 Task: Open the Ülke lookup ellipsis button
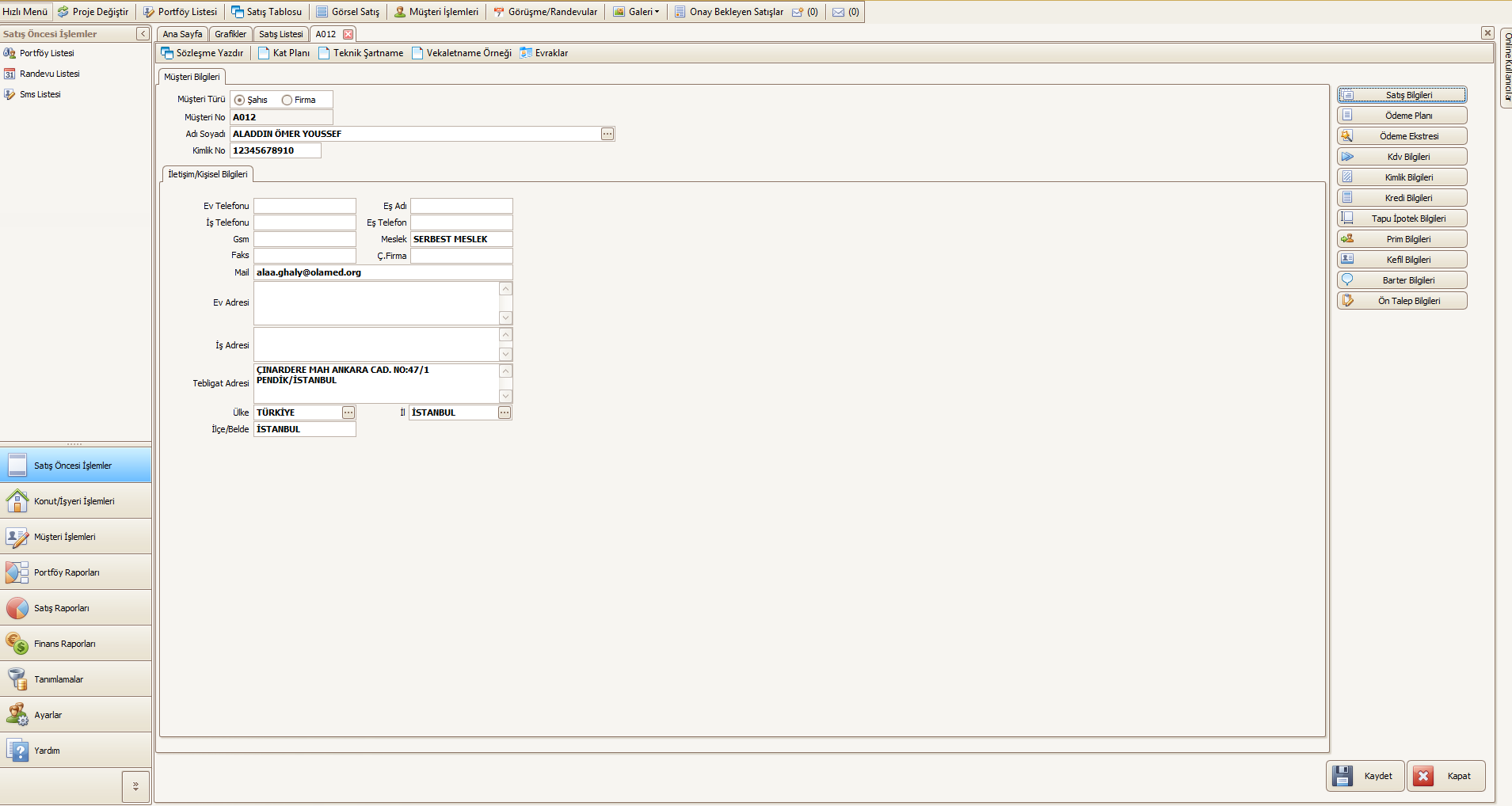348,413
